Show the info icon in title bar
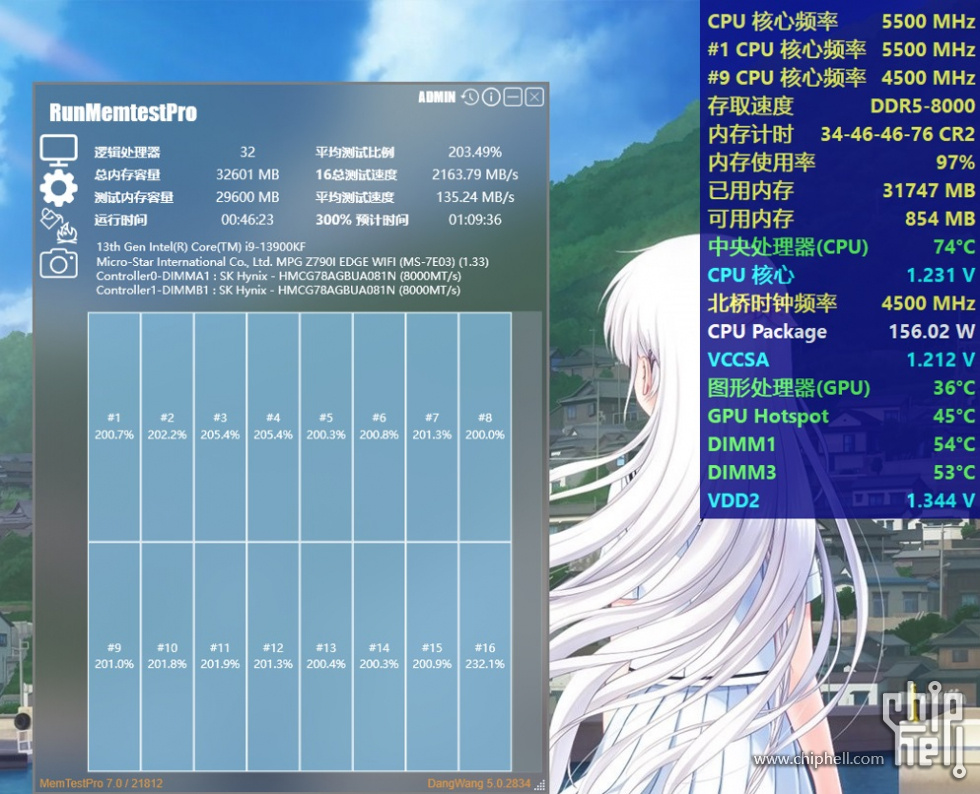This screenshot has height=794, width=980. [491, 97]
